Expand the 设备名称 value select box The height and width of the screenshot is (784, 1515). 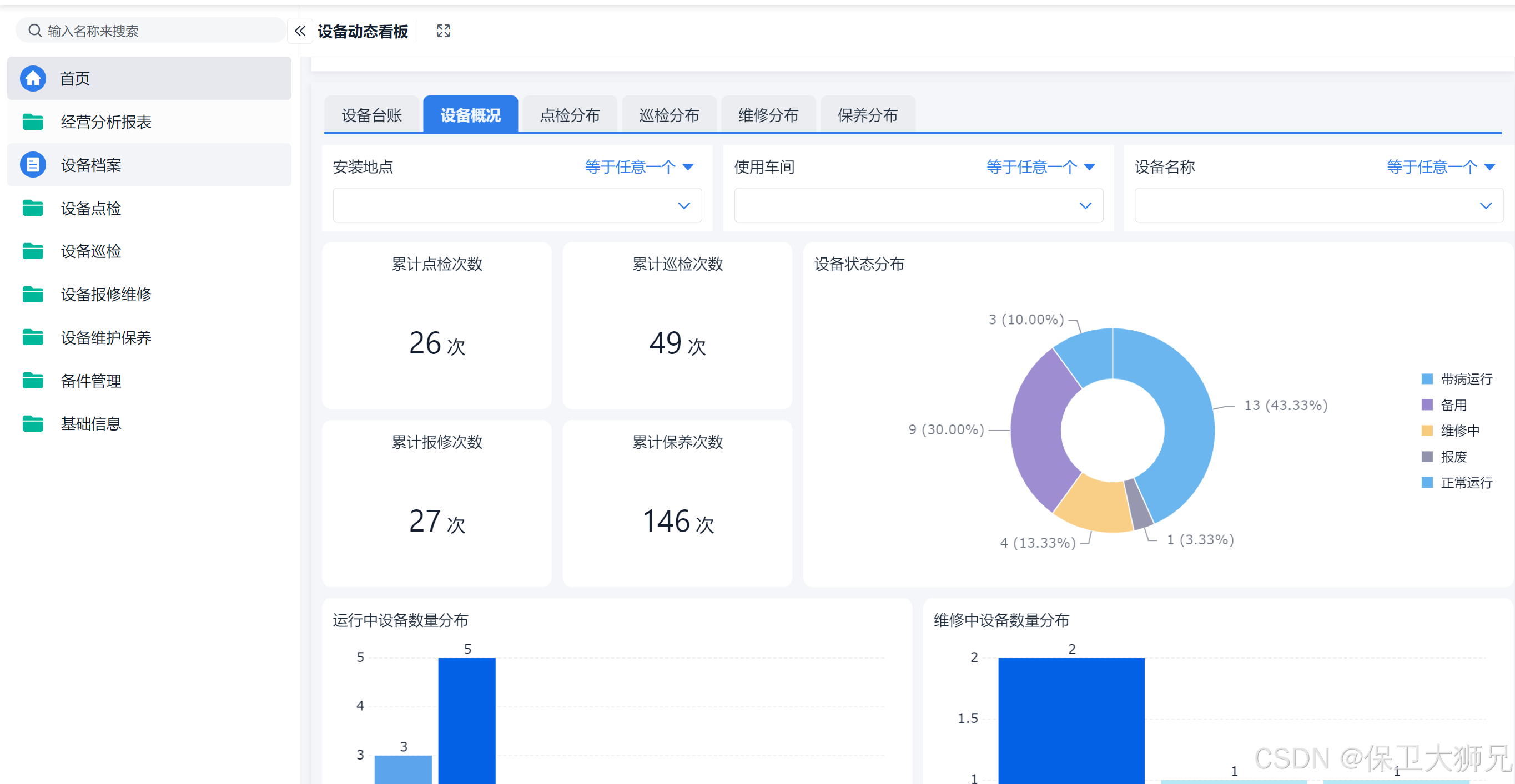coord(1318,206)
